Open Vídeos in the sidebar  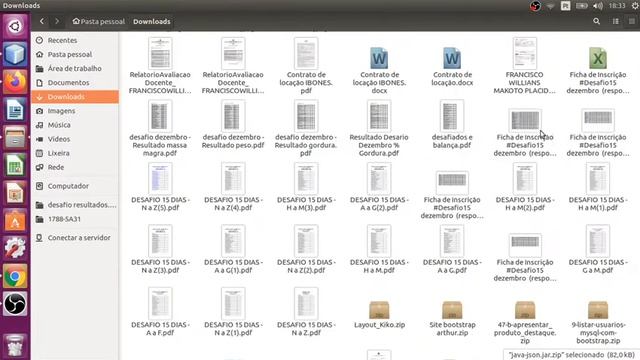click(x=75, y=139)
